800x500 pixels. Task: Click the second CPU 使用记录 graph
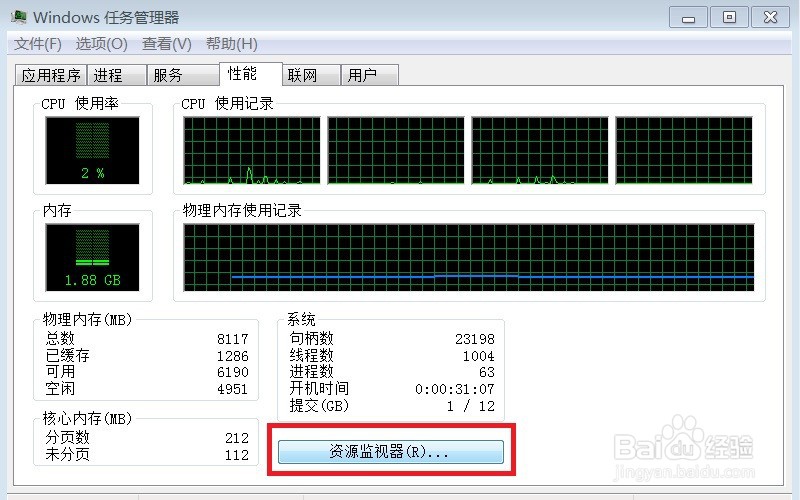coord(396,151)
